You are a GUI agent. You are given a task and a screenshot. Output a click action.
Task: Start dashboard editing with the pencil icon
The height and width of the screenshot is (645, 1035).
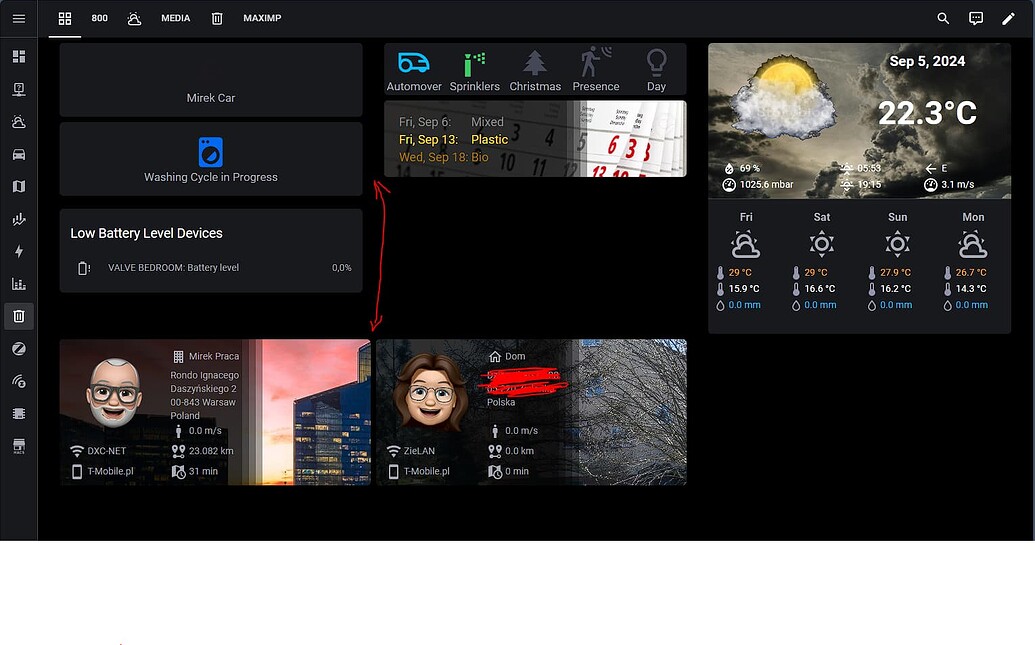[1008, 18]
